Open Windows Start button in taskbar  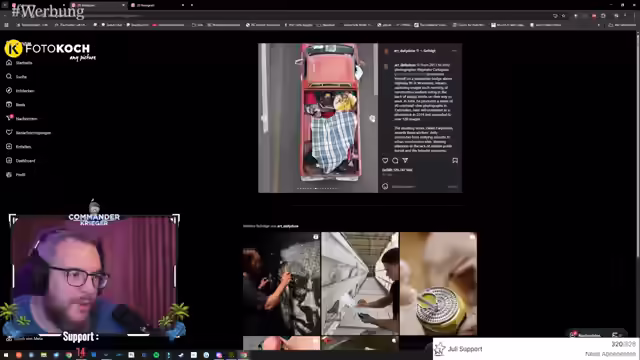pyautogui.click(x=6, y=355)
